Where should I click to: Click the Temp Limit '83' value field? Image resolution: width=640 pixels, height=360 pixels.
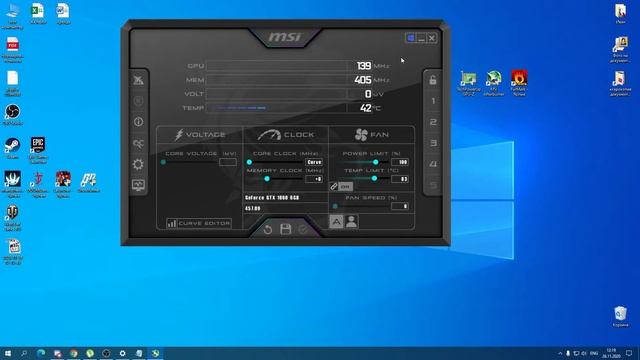tap(400, 179)
